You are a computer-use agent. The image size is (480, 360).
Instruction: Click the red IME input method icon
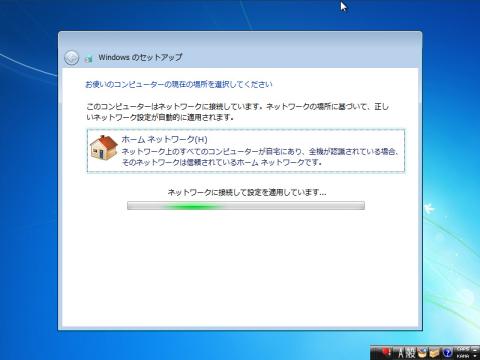(386, 352)
